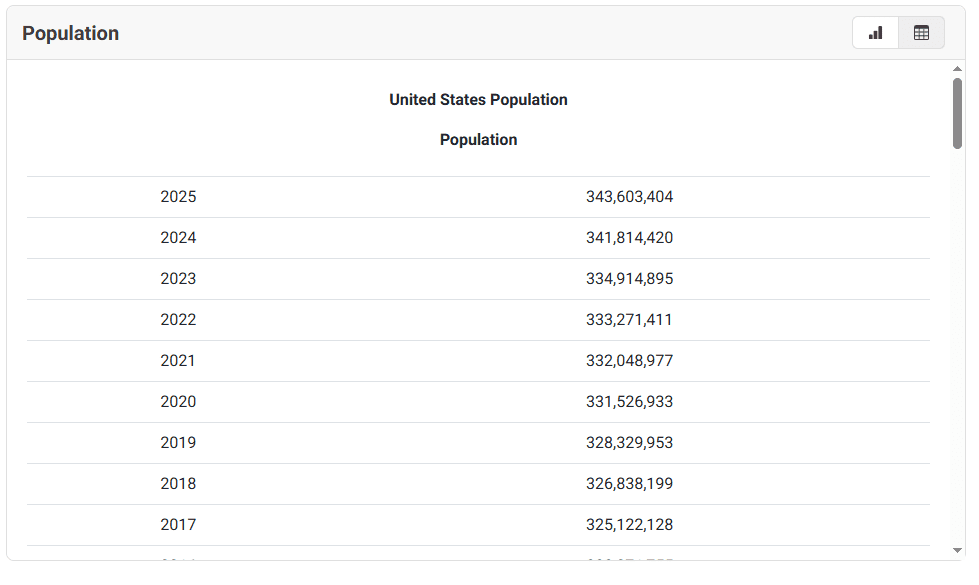979x585 pixels.
Task: Switch to table view icon
Action: (x=921, y=33)
